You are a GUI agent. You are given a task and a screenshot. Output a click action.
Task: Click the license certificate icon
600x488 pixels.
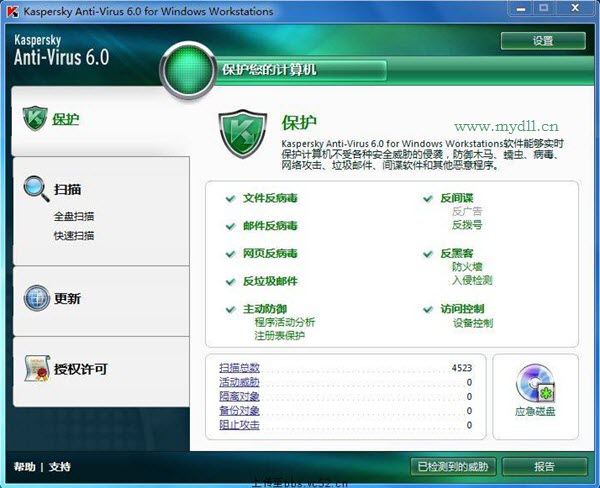[x=37, y=368]
